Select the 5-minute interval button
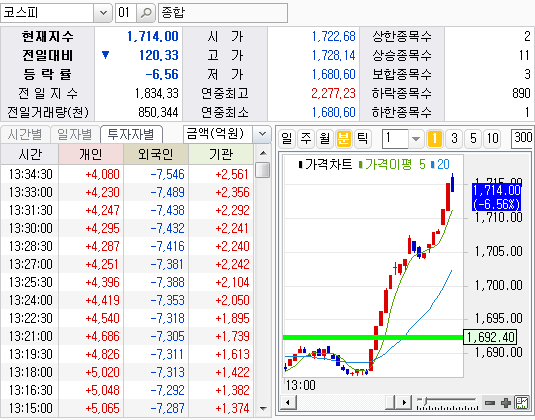This screenshot has height=420, width=535. click(473, 139)
